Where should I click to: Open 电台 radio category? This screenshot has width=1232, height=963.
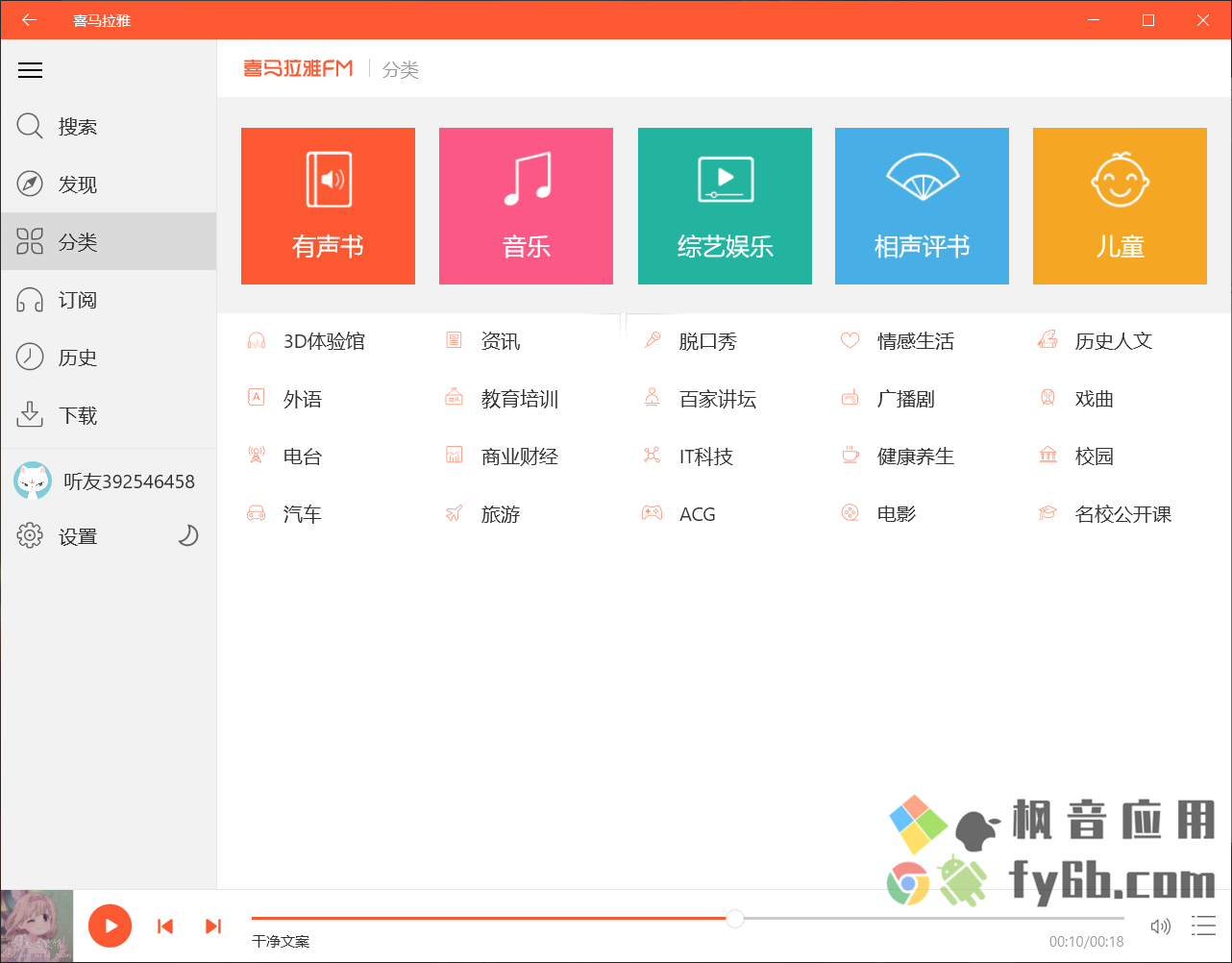coord(284,457)
